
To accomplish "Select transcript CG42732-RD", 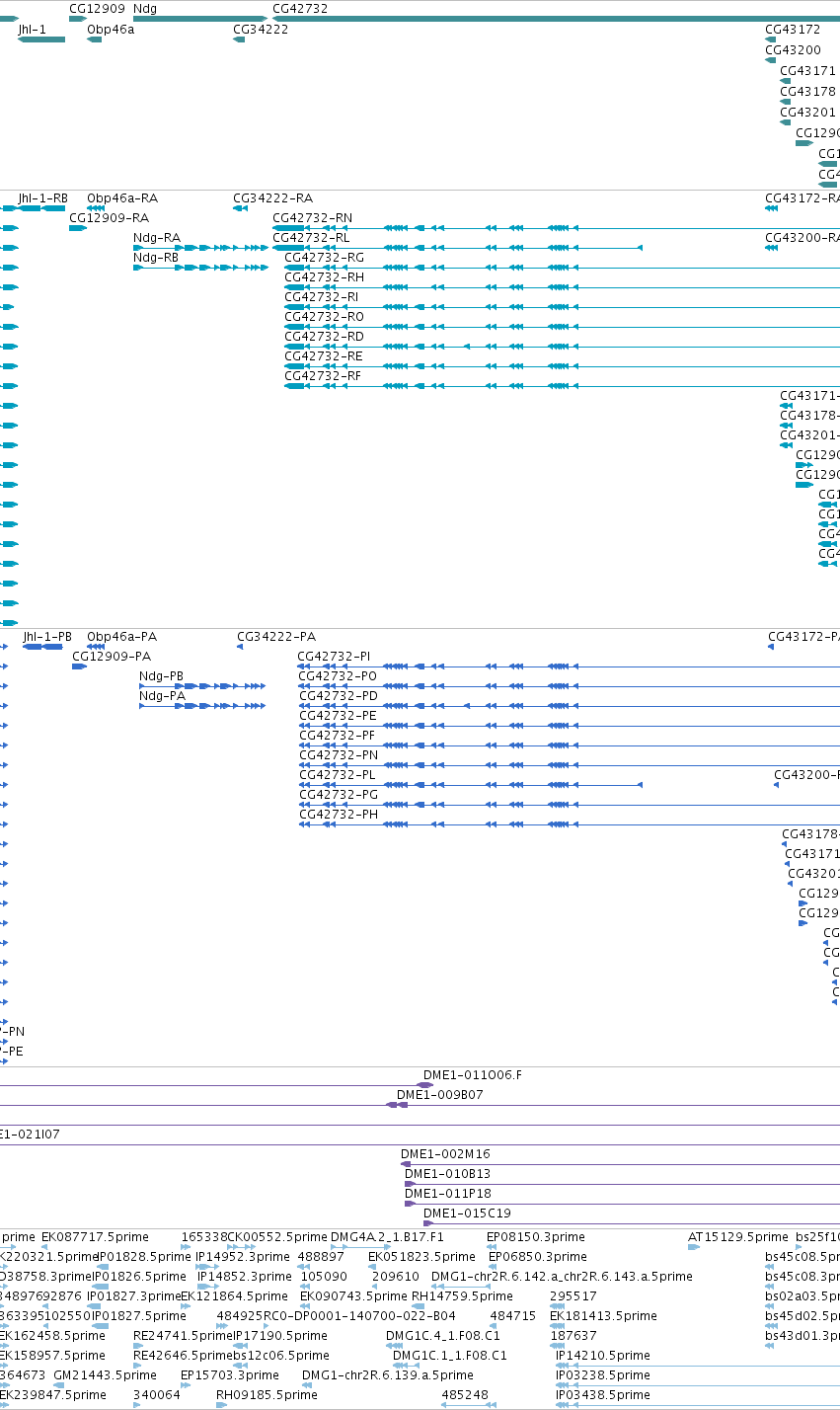I will (562, 347).
